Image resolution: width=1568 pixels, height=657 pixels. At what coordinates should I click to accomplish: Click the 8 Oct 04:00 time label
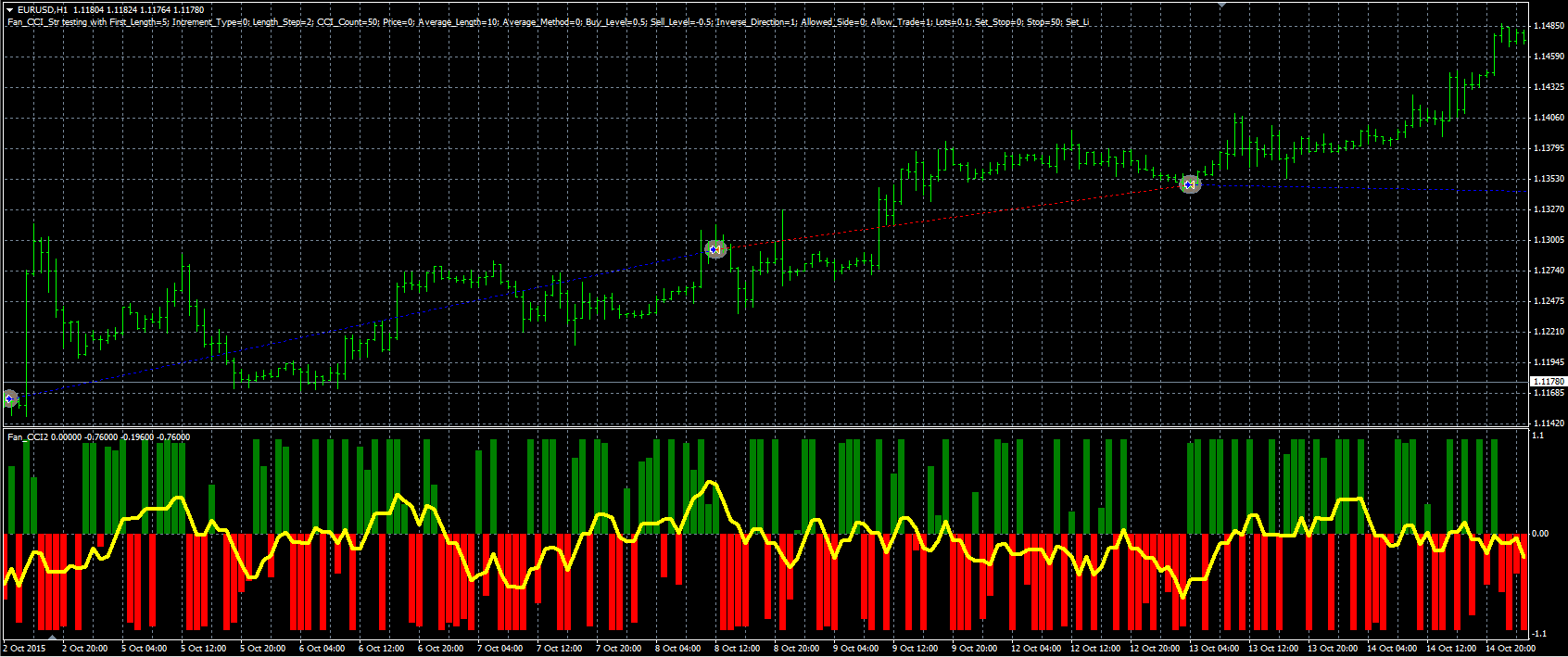[x=678, y=649]
